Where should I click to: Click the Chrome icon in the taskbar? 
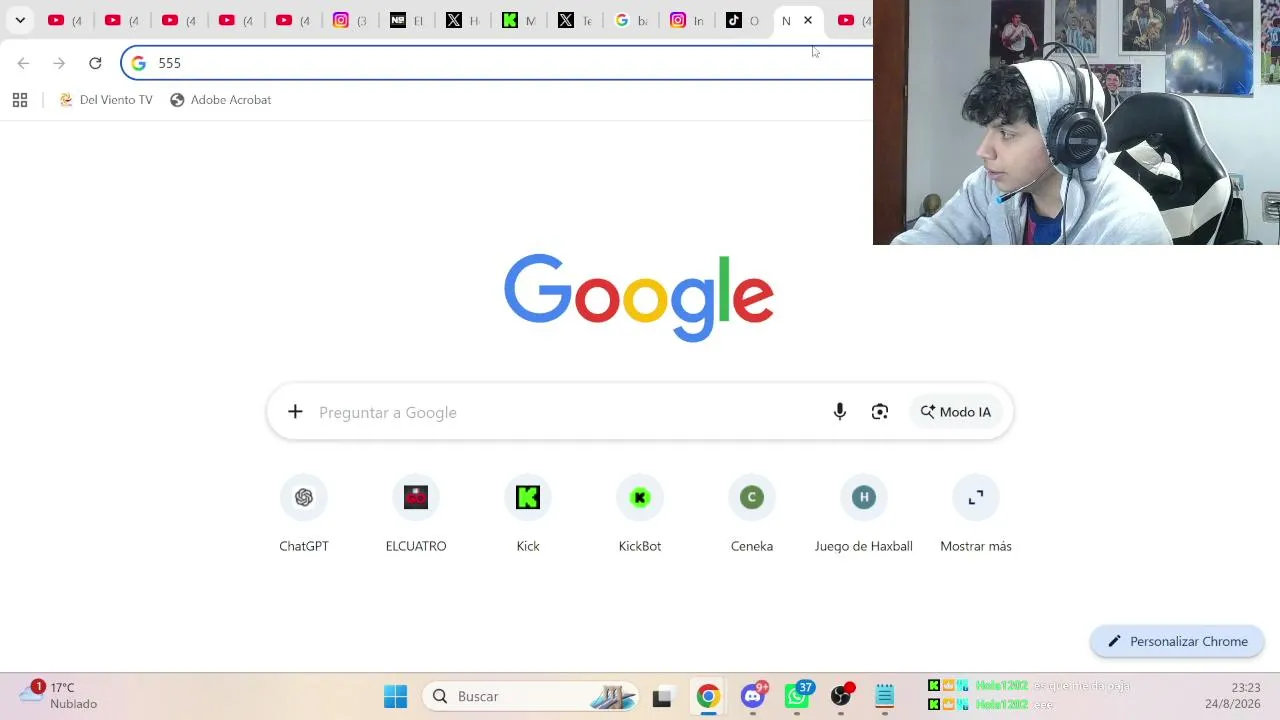click(x=708, y=696)
